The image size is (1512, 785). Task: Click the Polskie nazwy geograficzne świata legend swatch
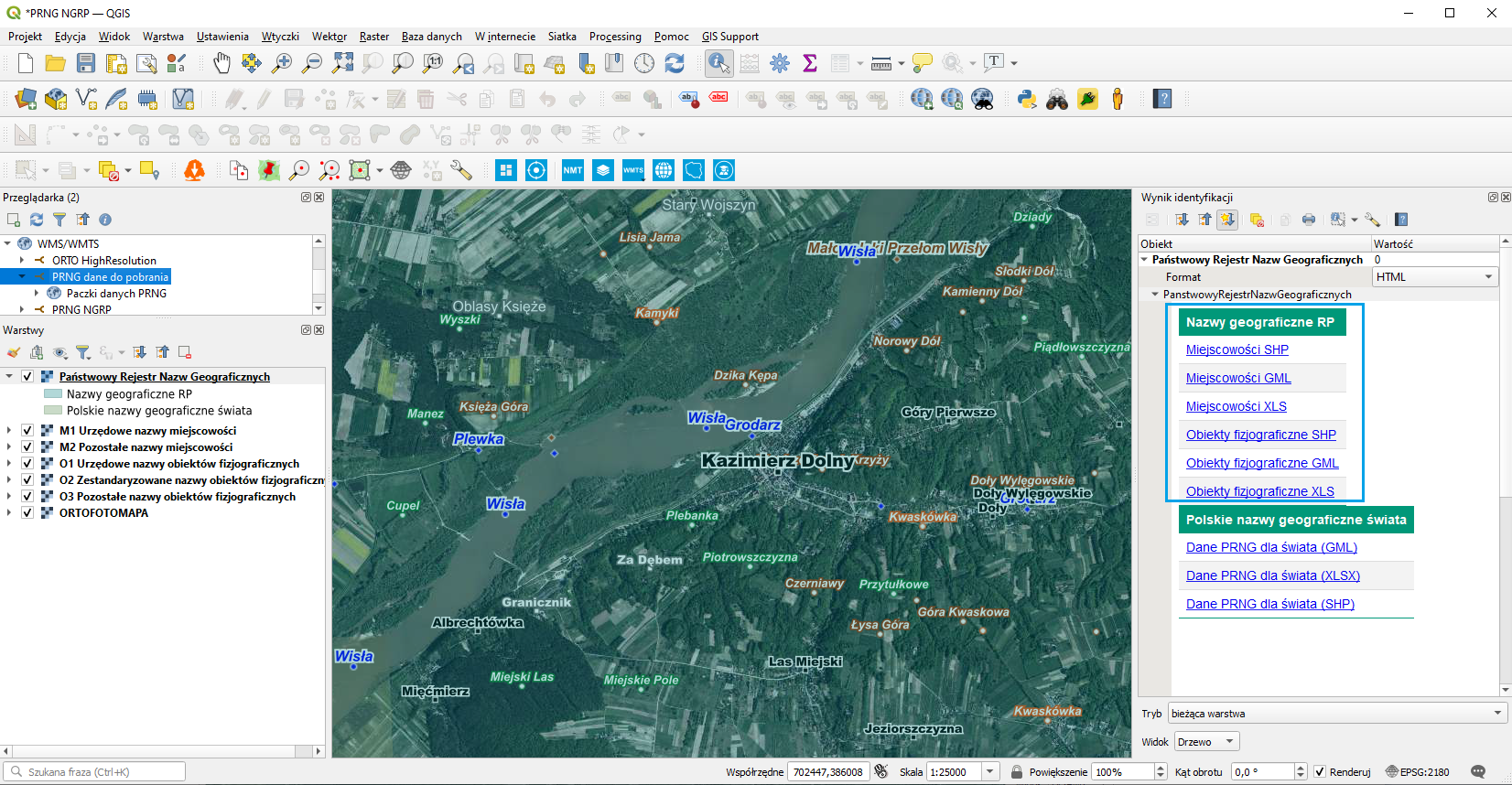tap(53, 410)
